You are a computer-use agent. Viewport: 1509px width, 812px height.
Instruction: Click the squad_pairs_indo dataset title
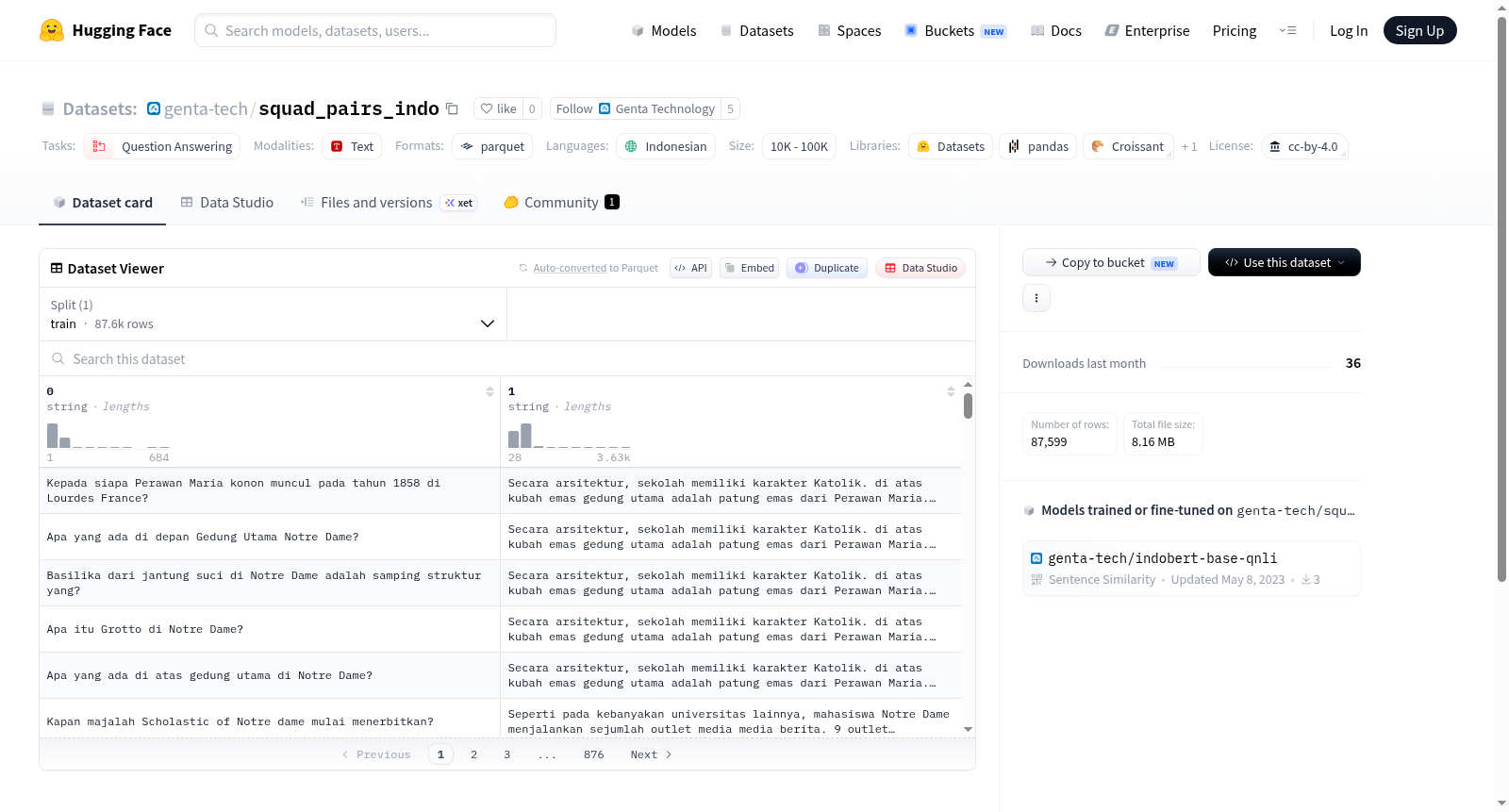coord(348,108)
